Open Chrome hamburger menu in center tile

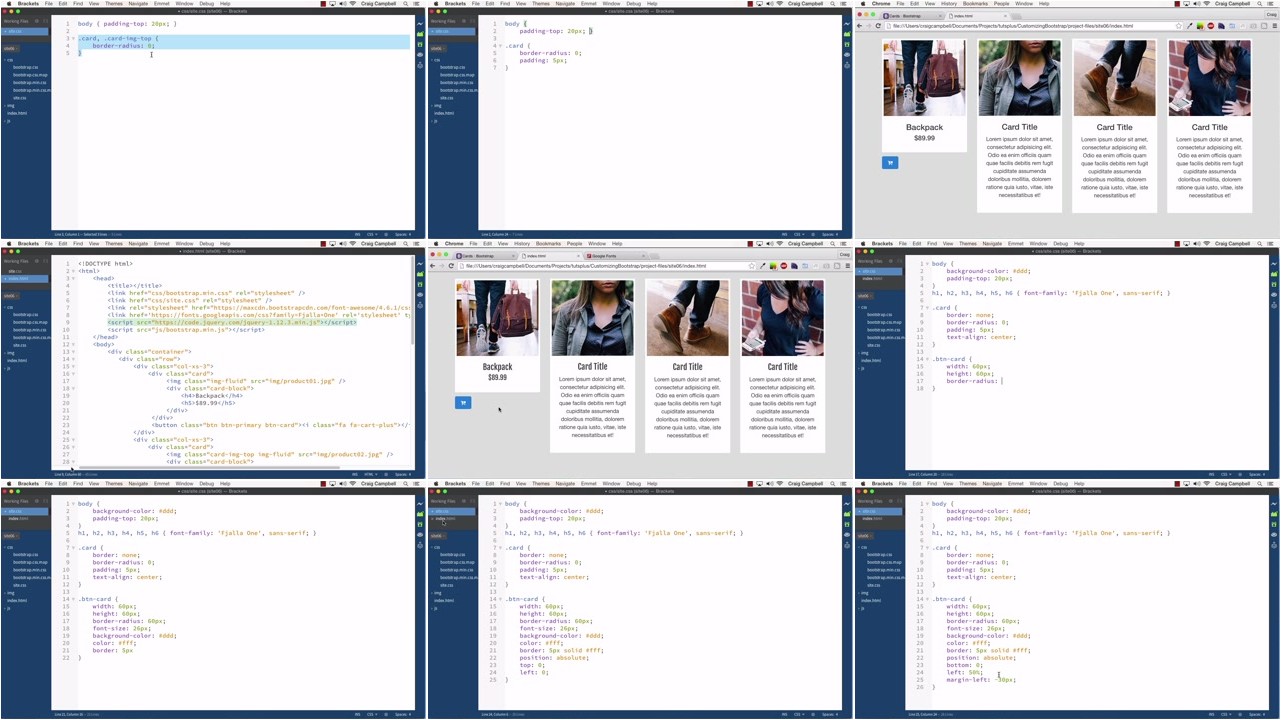848,266
